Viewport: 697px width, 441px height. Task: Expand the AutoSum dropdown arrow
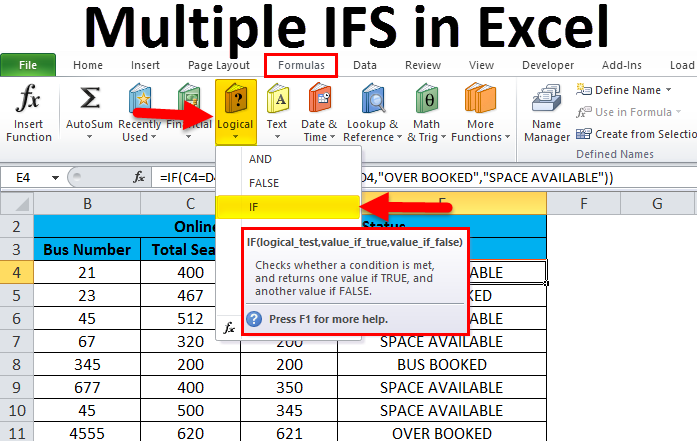[x=89, y=137]
